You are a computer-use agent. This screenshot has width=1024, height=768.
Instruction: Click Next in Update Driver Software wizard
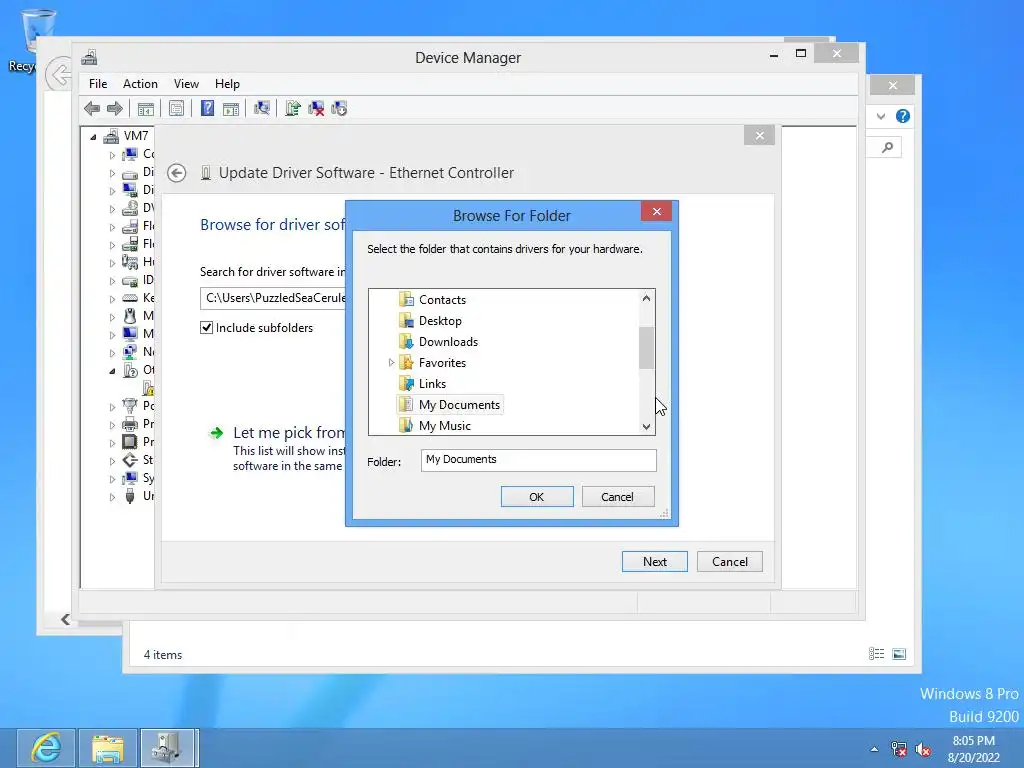tap(654, 562)
